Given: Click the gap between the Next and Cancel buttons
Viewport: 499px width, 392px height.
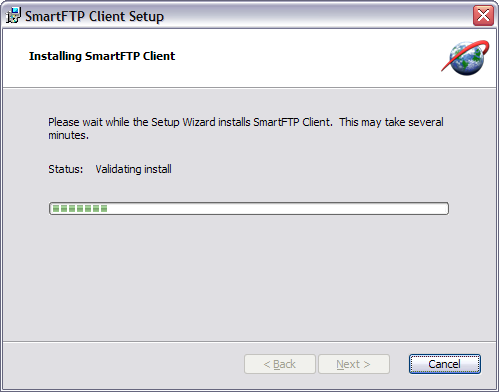Looking at the screenshot, I should 399,364.
